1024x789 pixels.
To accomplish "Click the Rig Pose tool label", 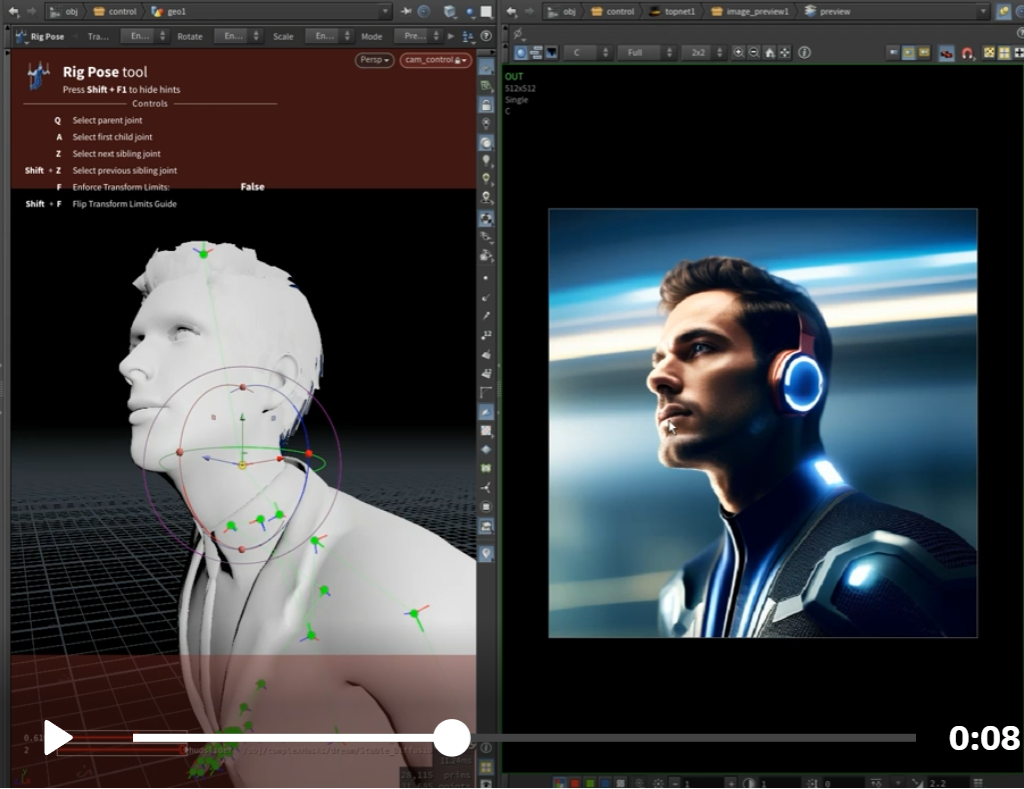I will pos(47,37).
